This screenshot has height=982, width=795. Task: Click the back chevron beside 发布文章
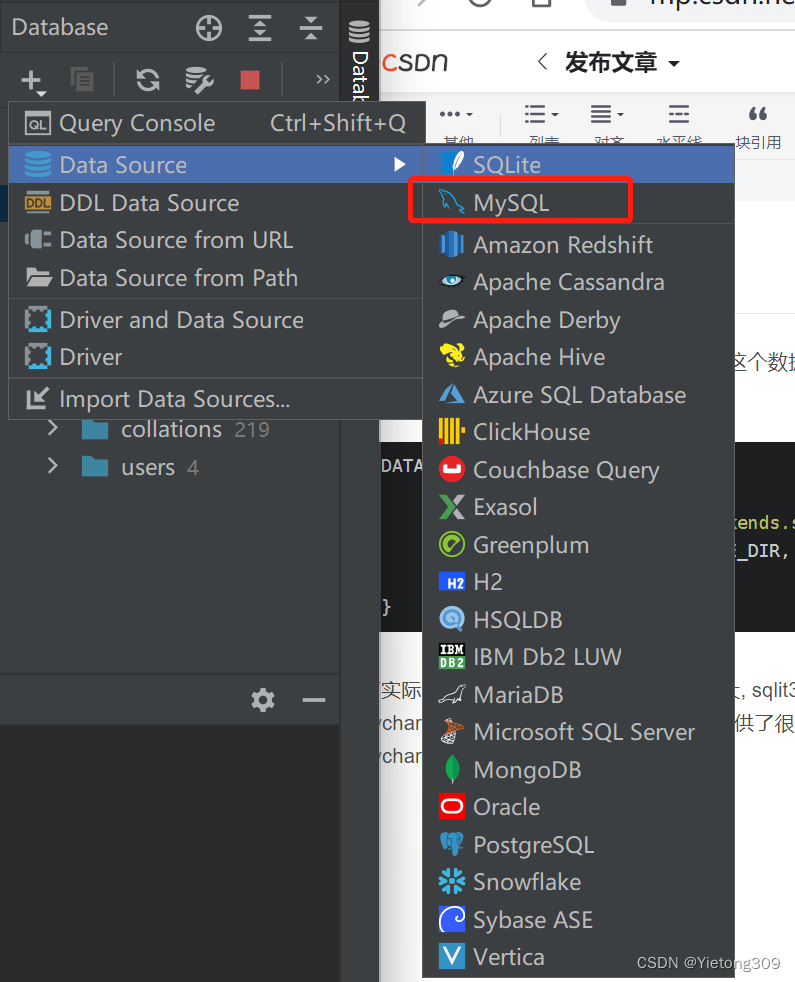point(541,61)
